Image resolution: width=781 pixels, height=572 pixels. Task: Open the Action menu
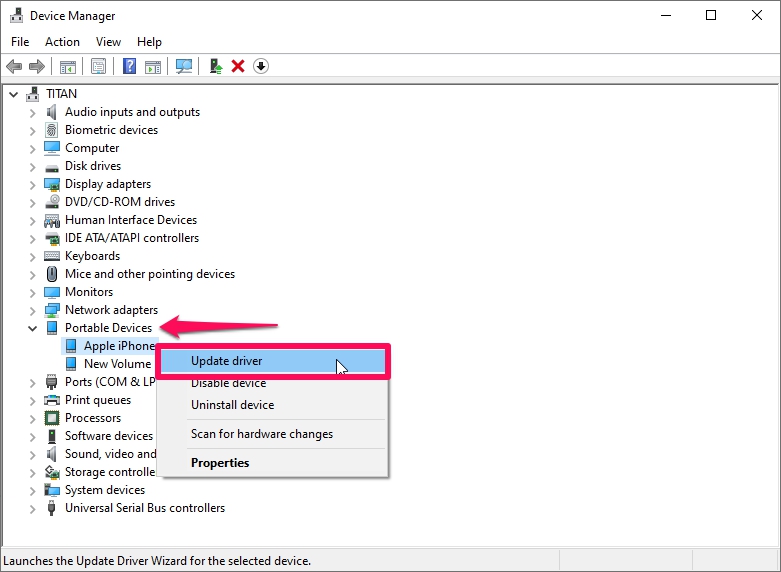pyautogui.click(x=62, y=42)
